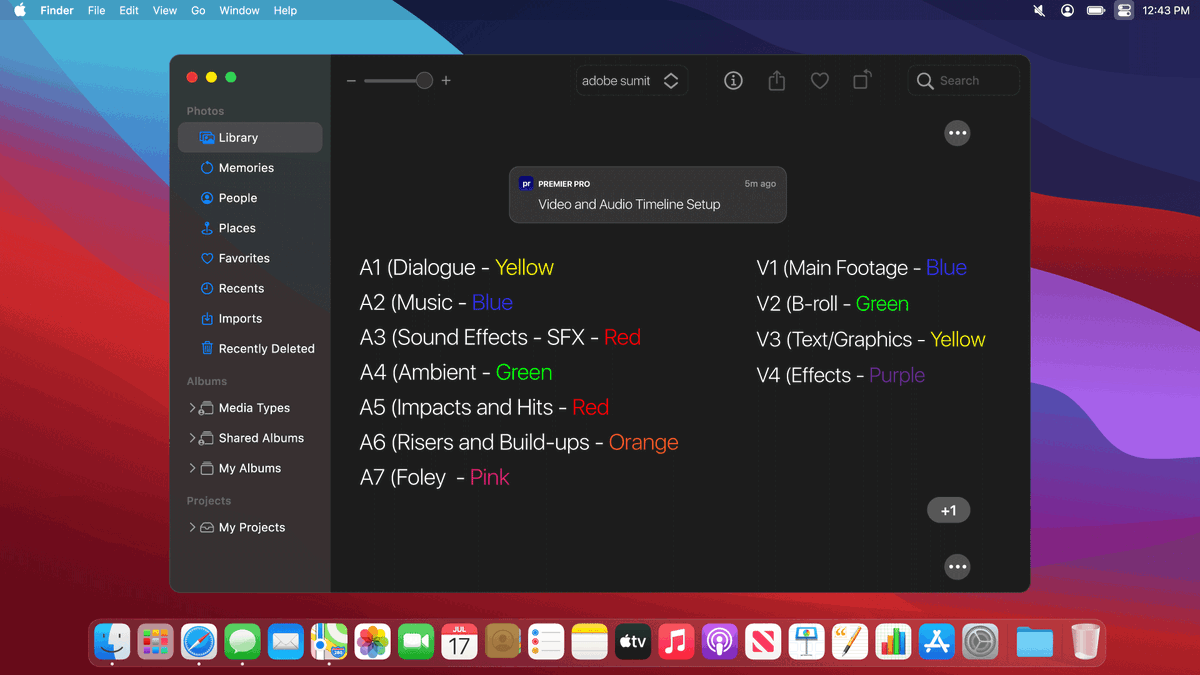Favorite with the heart icon

click(819, 81)
